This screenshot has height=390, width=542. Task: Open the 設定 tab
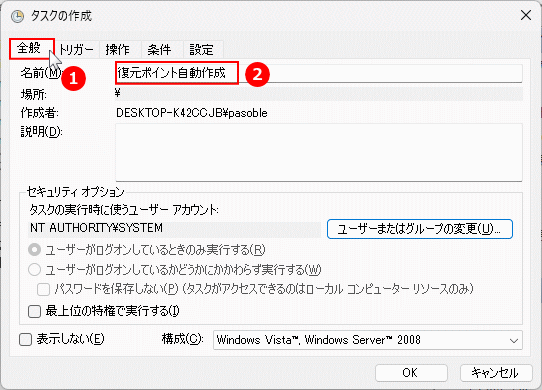coord(203,50)
